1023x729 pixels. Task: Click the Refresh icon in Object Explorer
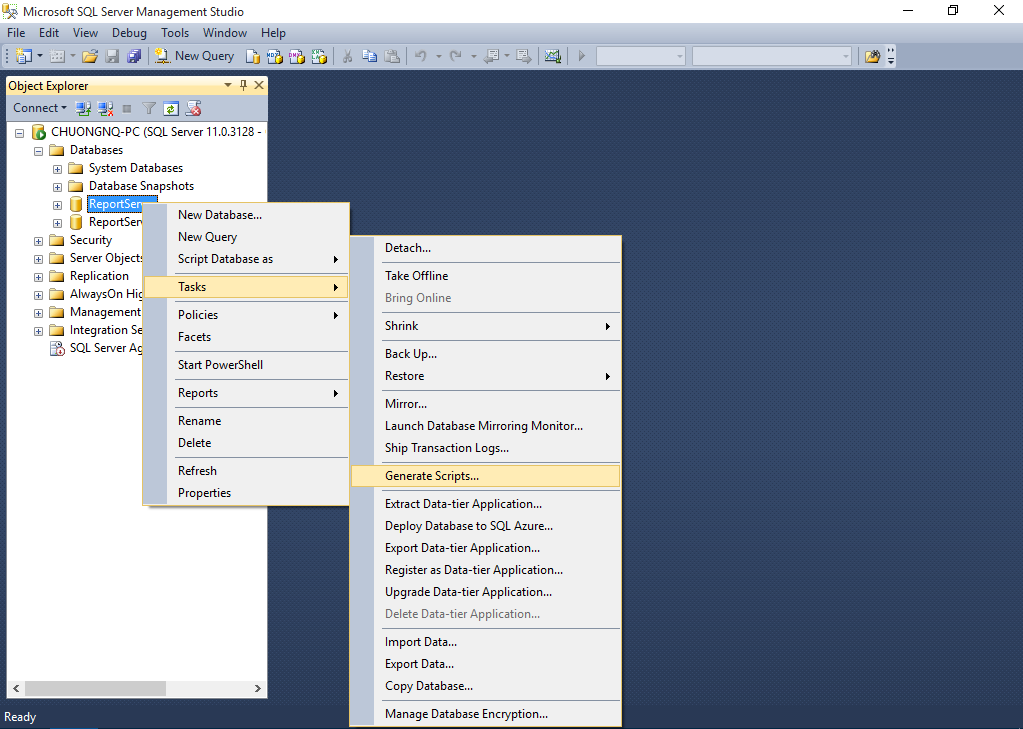point(171,108)
